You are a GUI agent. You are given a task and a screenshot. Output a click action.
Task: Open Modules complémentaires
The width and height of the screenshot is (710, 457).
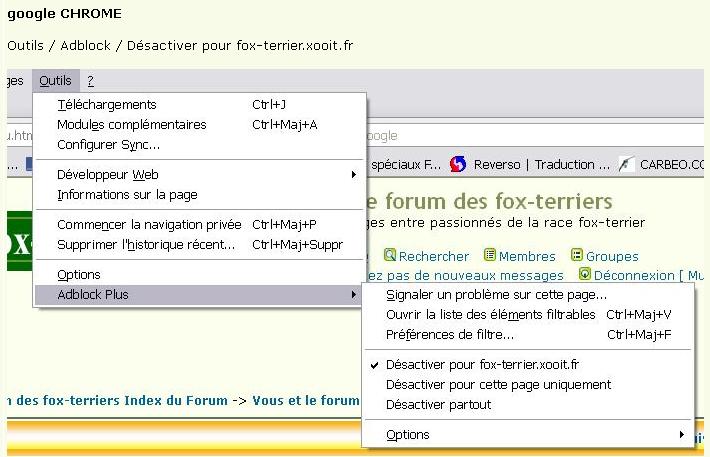(200, 125)
